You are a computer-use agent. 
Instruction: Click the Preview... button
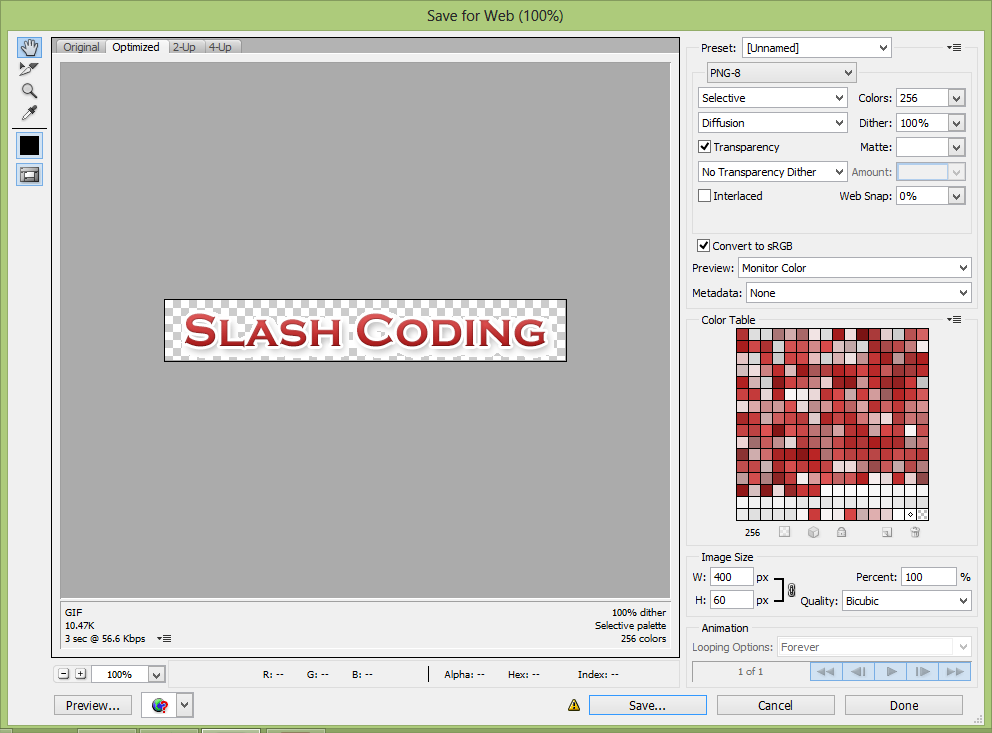click(x=93, y=705)
